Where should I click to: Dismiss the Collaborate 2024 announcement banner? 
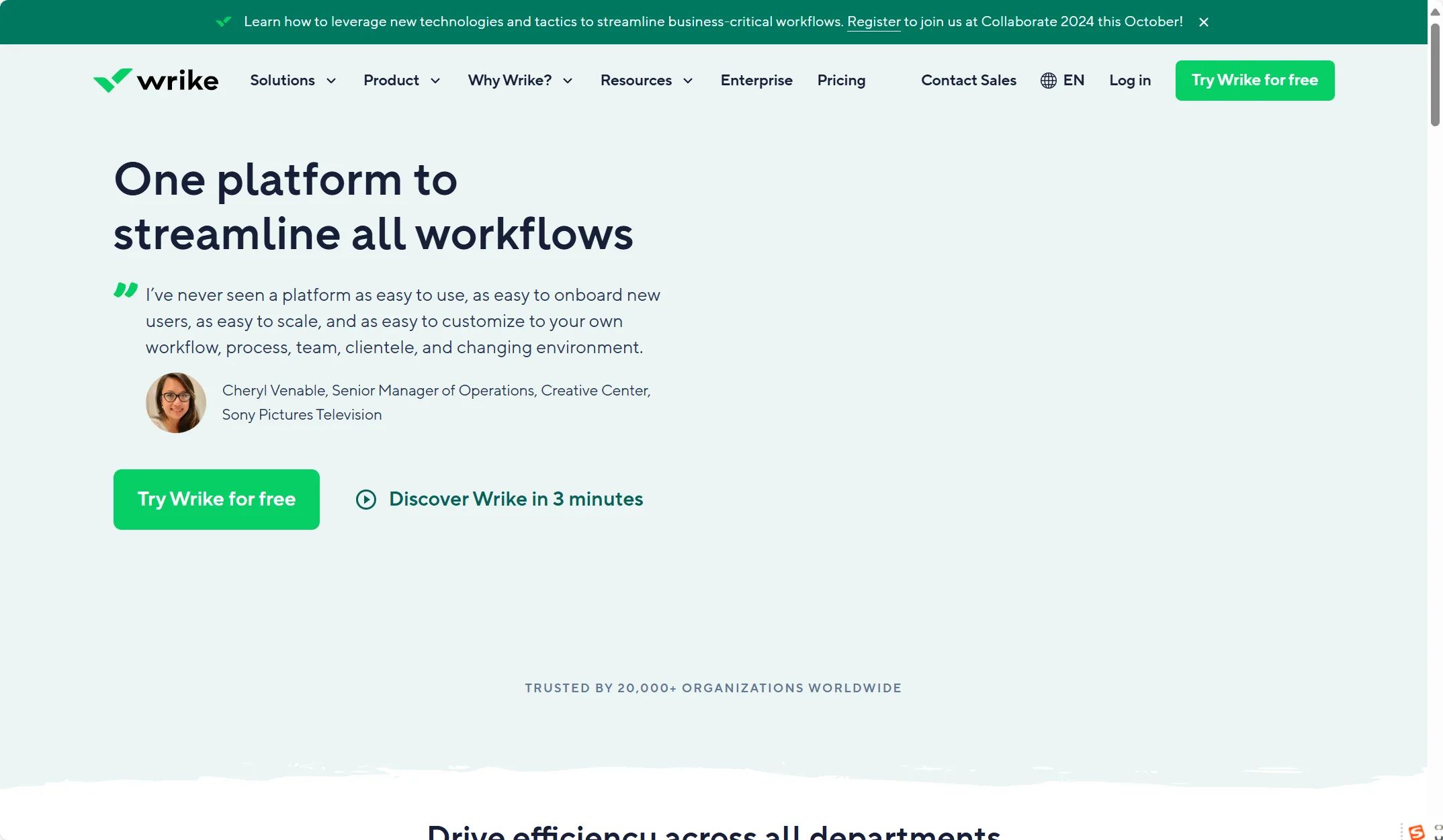click(x=1203, y=22)
